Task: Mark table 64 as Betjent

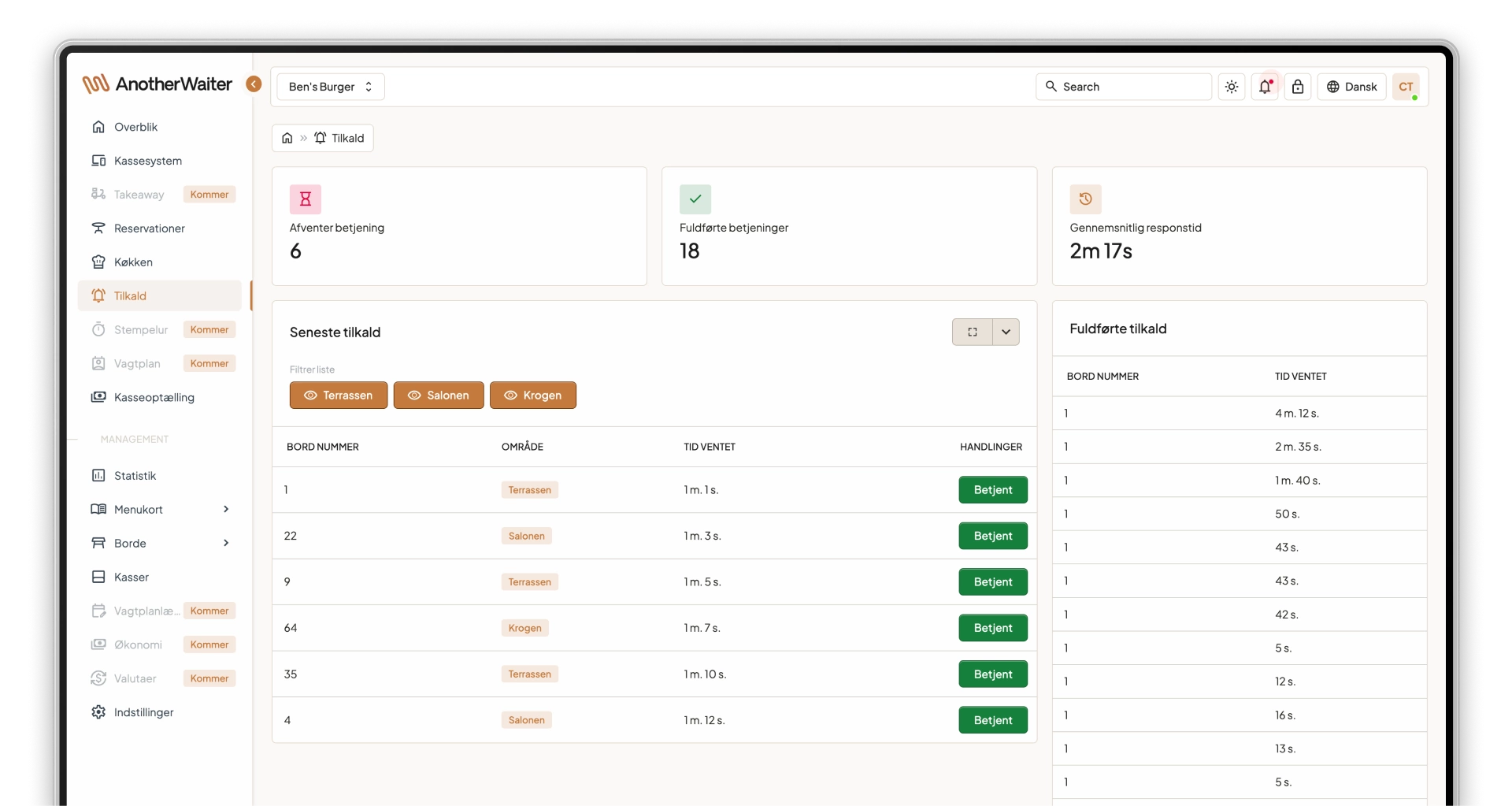Action: click(993, 628)
